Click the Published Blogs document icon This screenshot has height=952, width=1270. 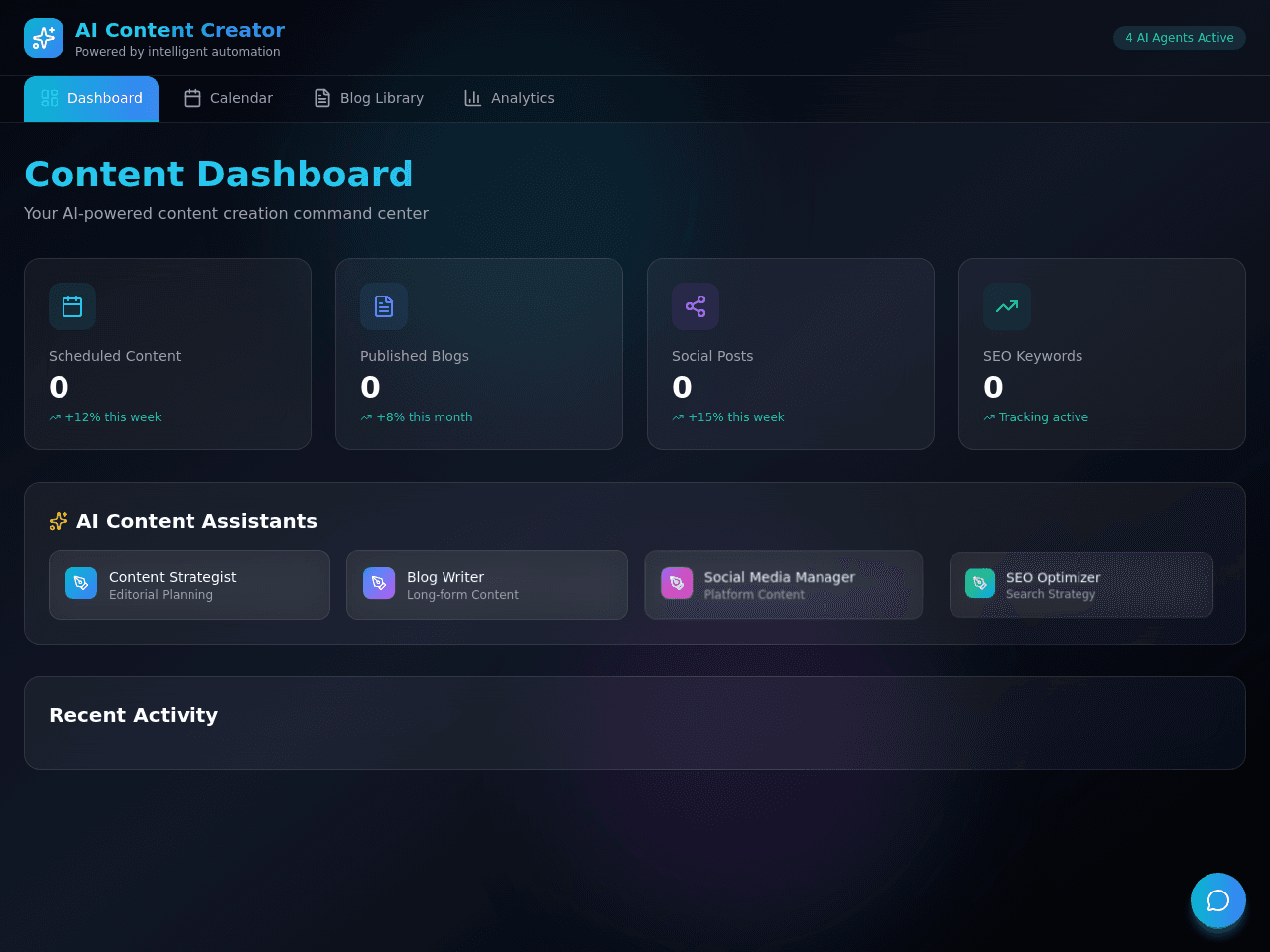pos(384,306)
